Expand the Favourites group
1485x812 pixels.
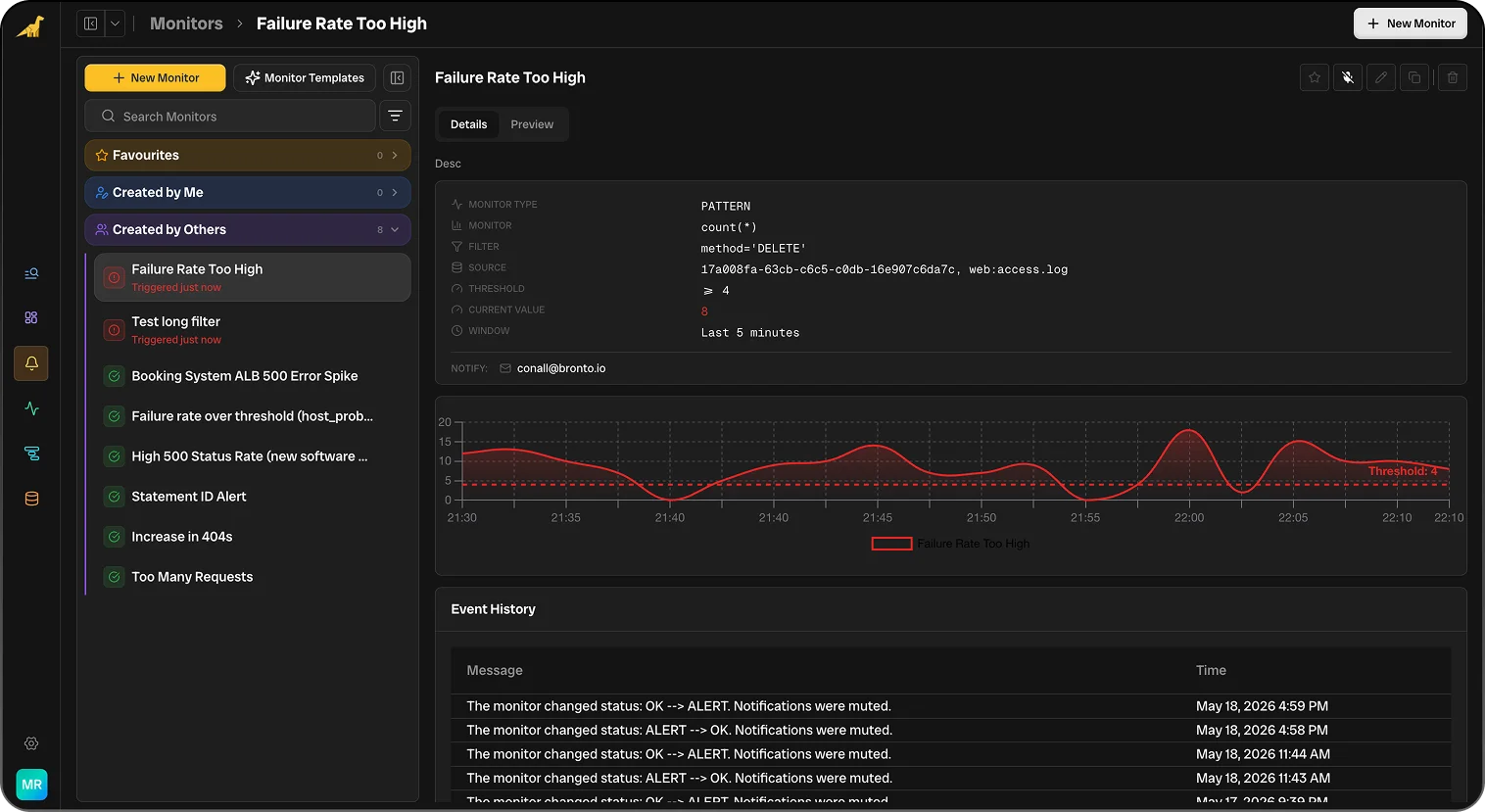[247, 155]
